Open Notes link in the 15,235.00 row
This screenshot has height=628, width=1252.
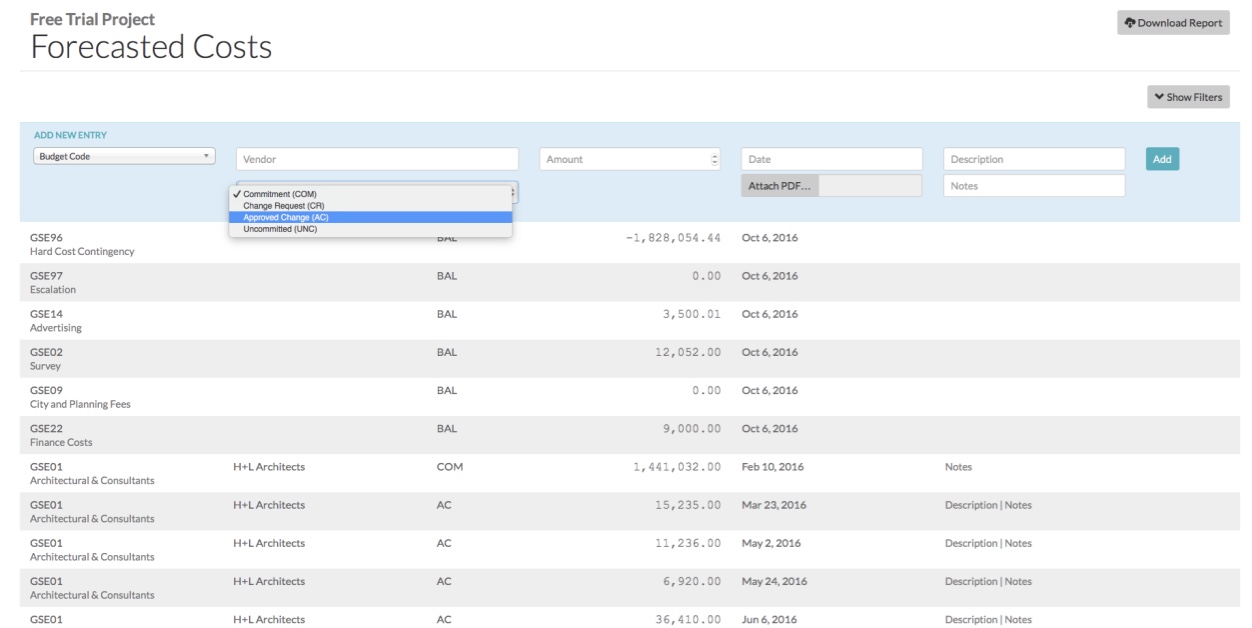1018,505
